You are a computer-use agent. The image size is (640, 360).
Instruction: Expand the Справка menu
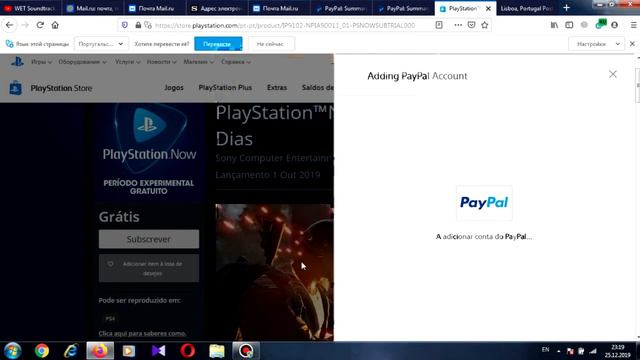pyautogui.click(x=236, y=62)
